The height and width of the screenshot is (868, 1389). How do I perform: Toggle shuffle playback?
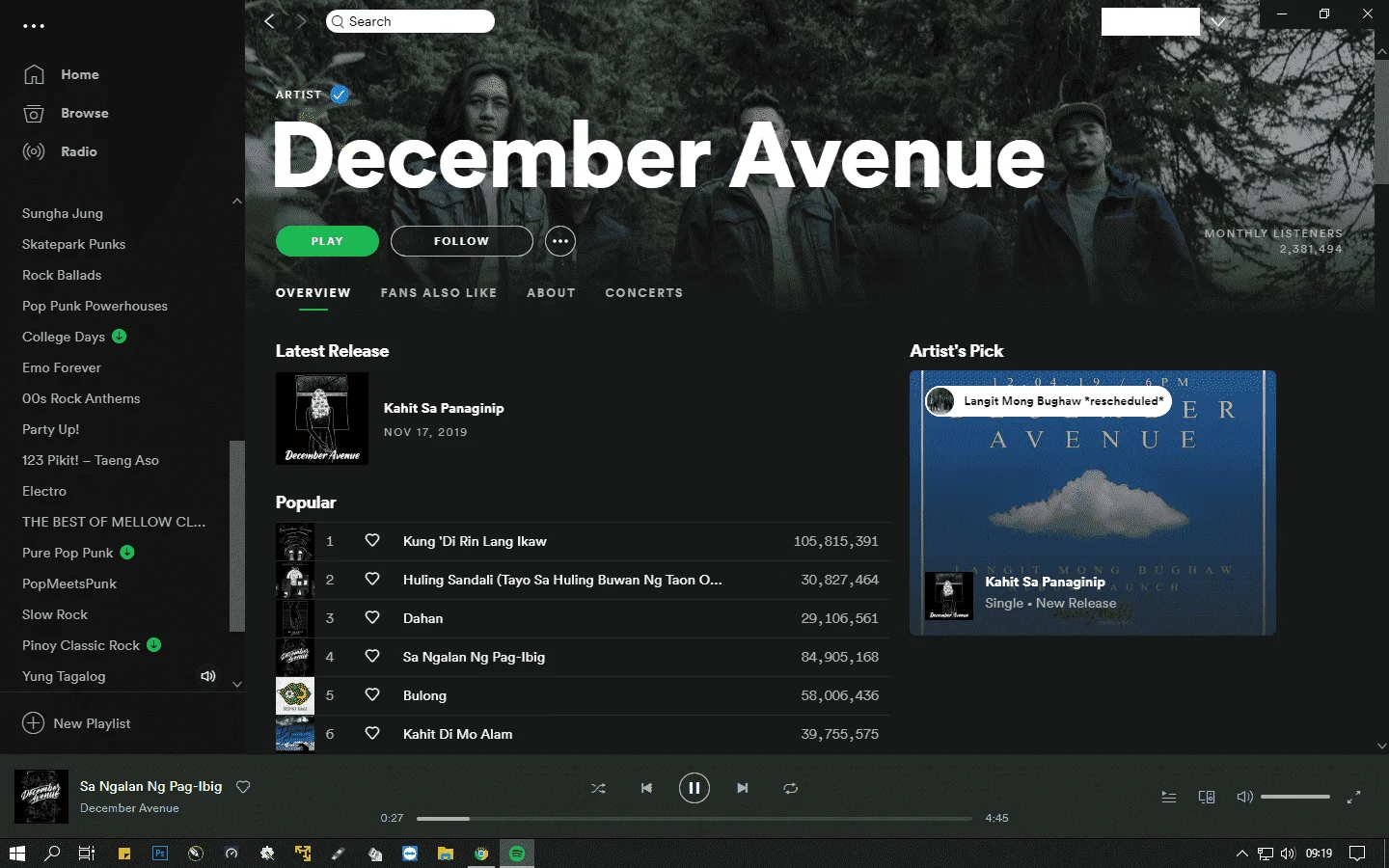[x=598, y=788]
